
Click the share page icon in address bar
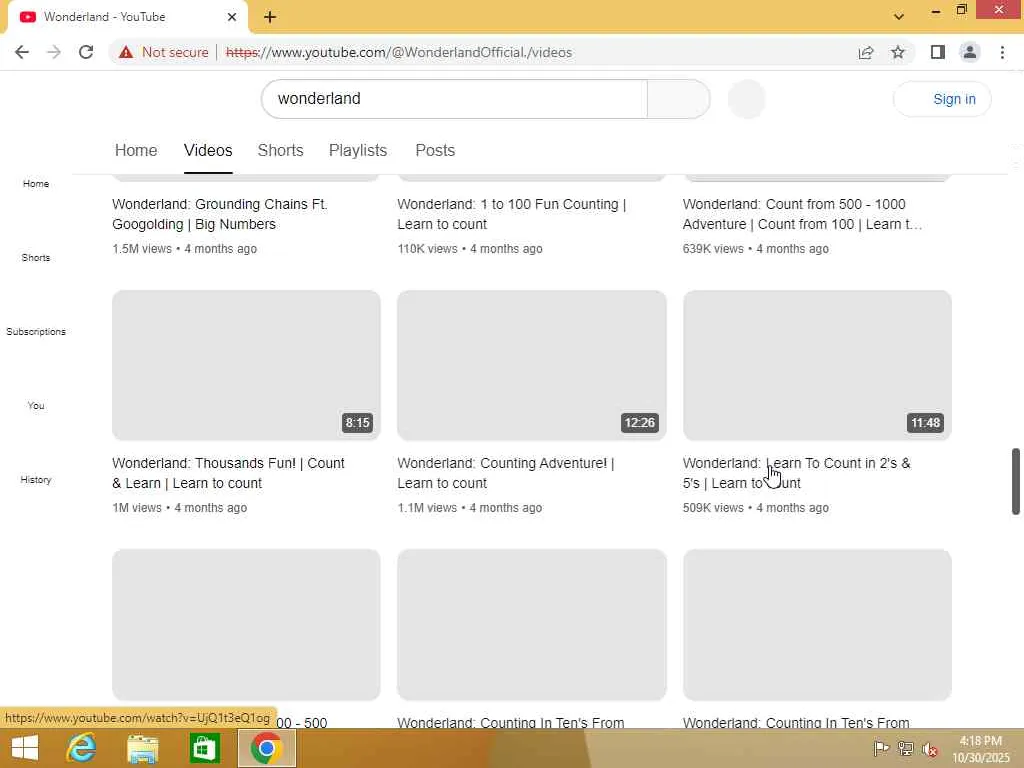[x=866, y=52]
